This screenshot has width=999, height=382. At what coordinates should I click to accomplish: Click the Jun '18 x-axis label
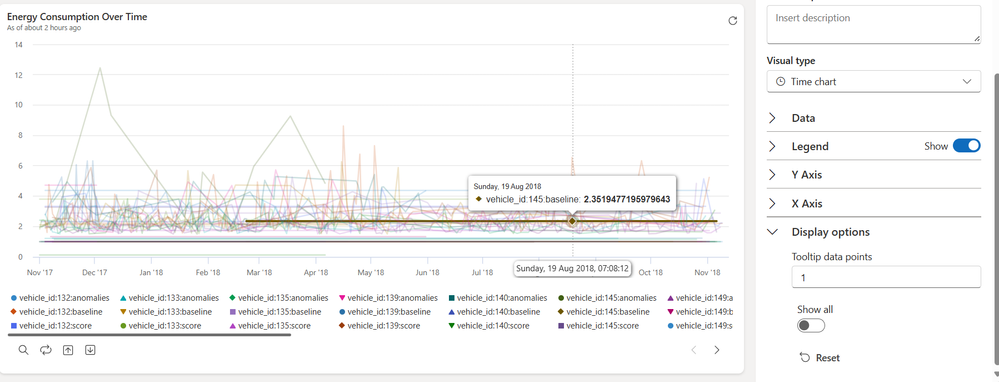[427, 272]
